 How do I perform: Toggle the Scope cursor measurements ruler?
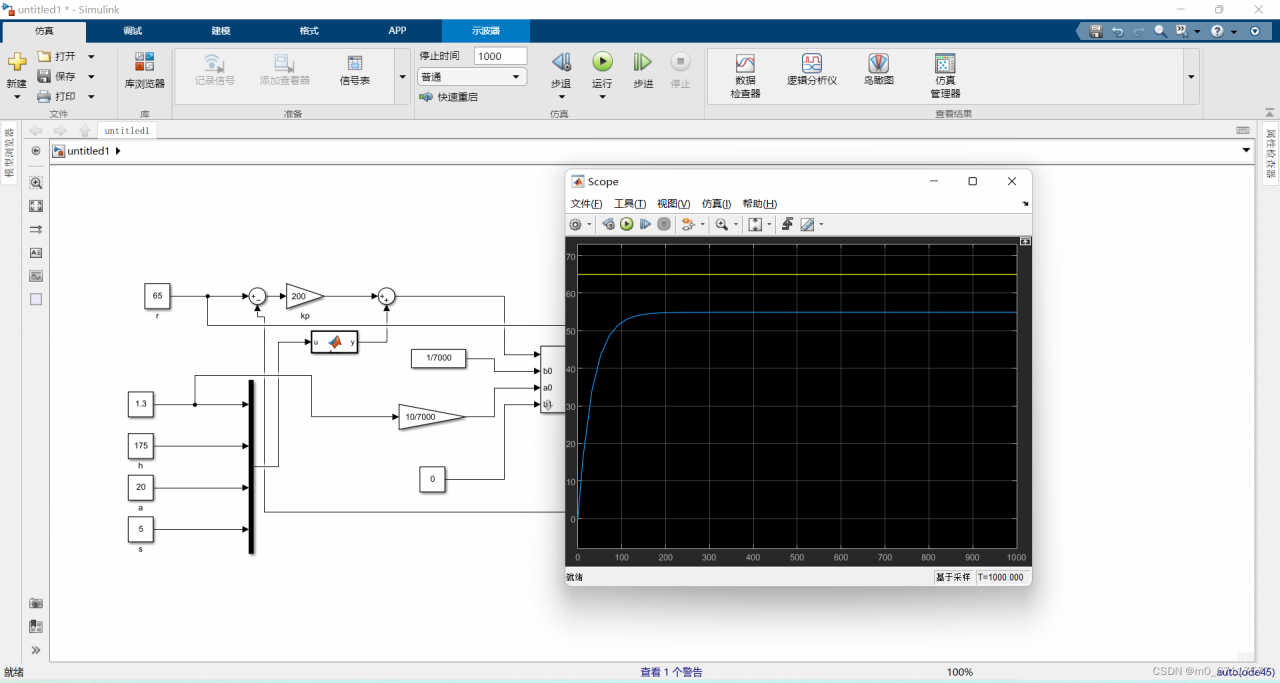pyautogui.click(x=807, y=225)
